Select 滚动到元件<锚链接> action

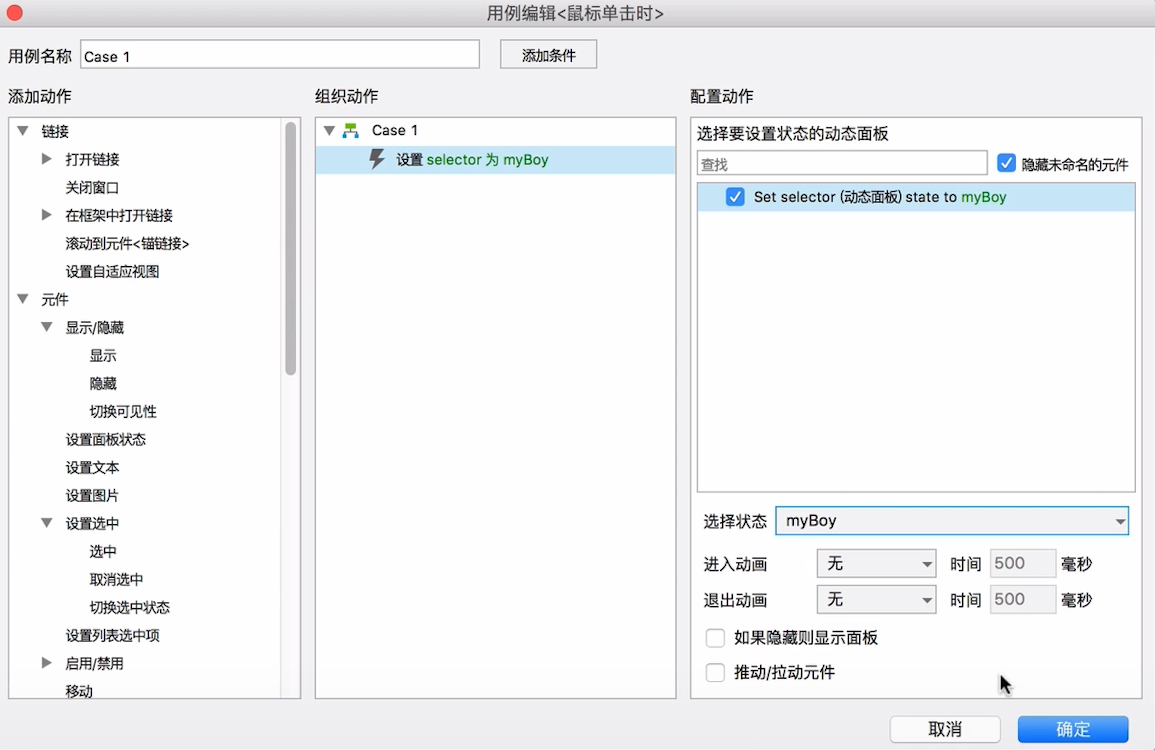point(127,244)
